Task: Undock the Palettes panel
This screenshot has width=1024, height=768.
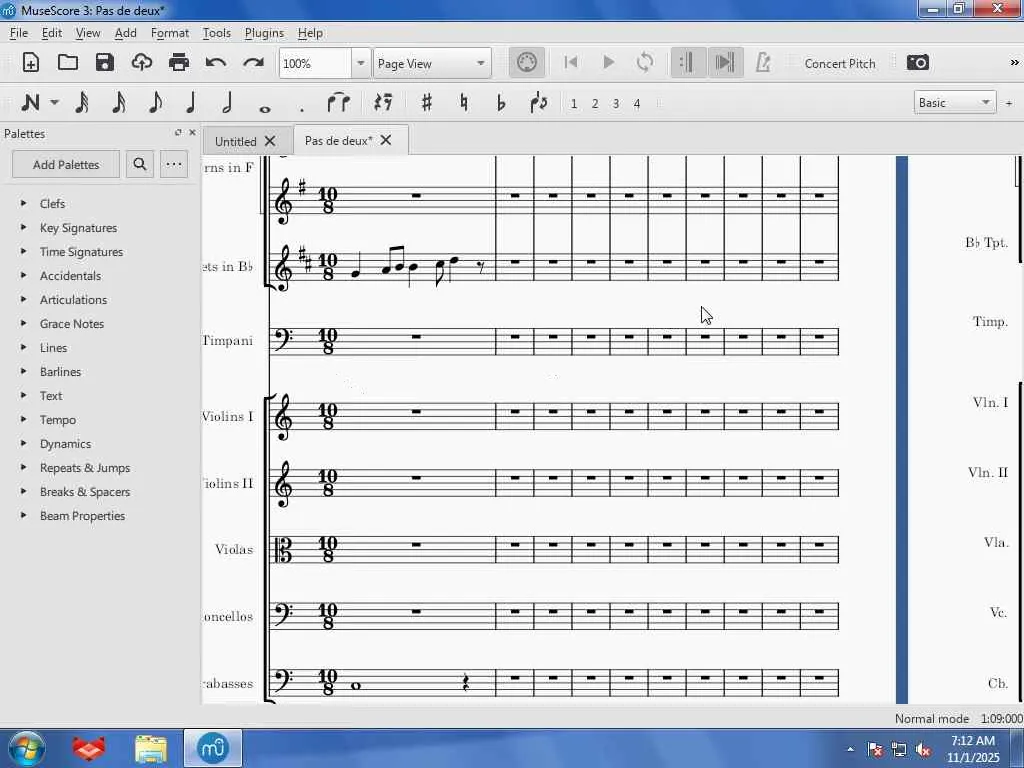Action: point(178,133)
